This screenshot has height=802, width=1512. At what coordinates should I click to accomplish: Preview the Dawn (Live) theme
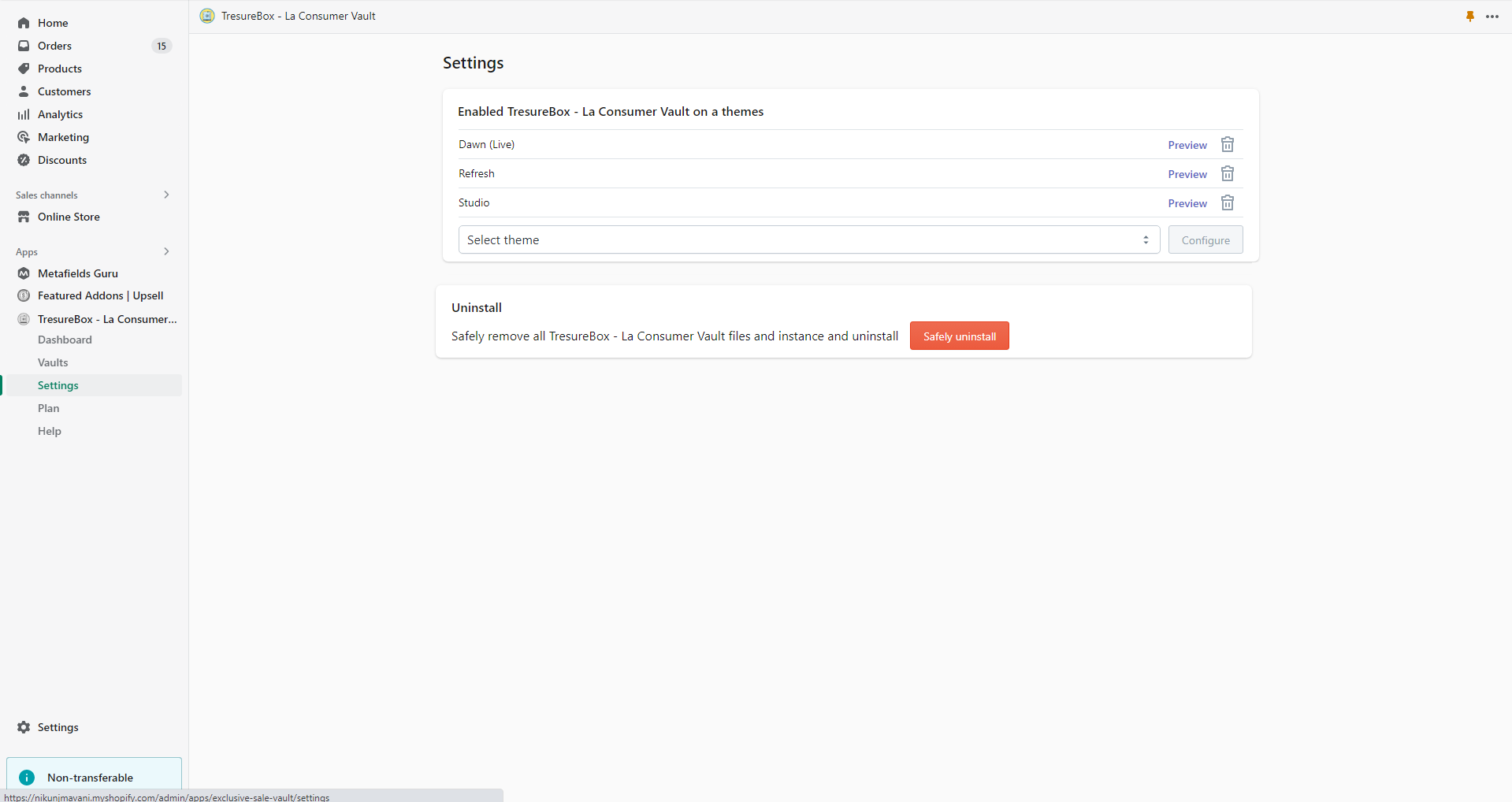1187,145
